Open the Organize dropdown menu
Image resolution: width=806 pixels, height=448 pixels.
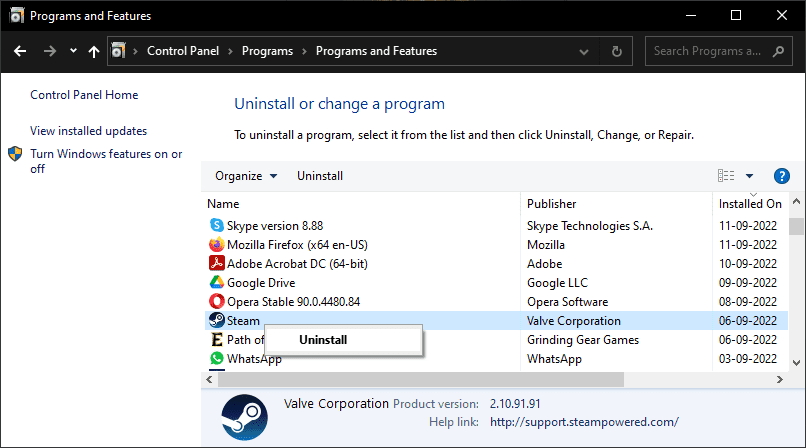point(246,176)
